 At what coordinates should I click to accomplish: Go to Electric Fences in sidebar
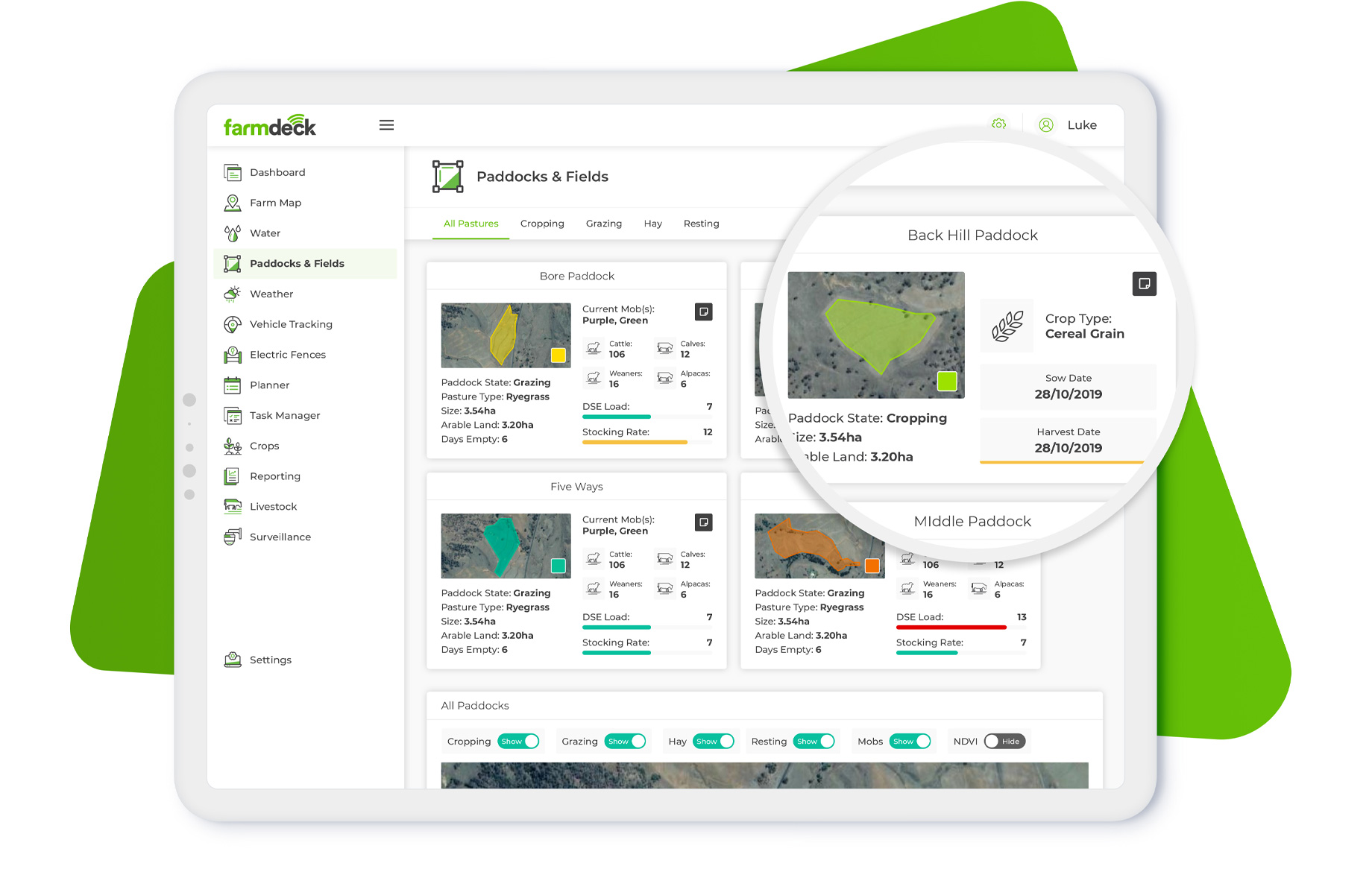(287, 355)
